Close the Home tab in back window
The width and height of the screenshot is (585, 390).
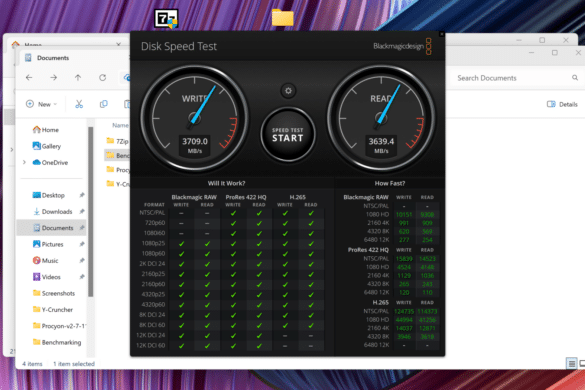click(118, 44)
